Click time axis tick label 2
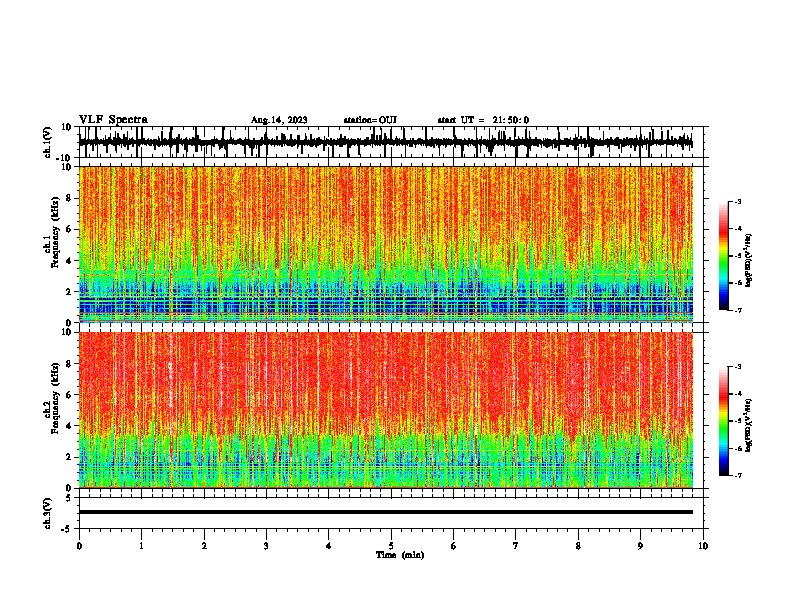 tap(204, 546)
